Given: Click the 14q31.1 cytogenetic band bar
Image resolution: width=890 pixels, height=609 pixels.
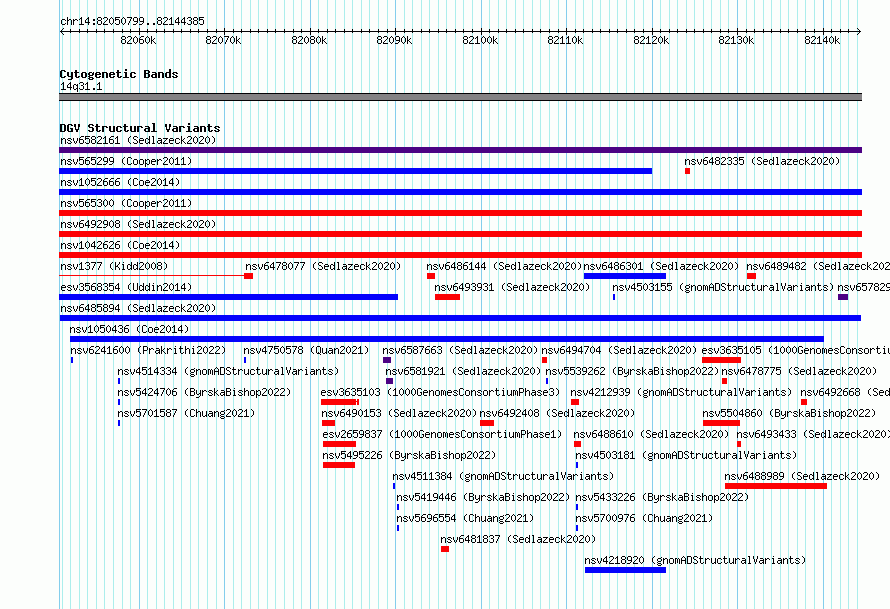Looking at the screenshot, I should [460, 97].
